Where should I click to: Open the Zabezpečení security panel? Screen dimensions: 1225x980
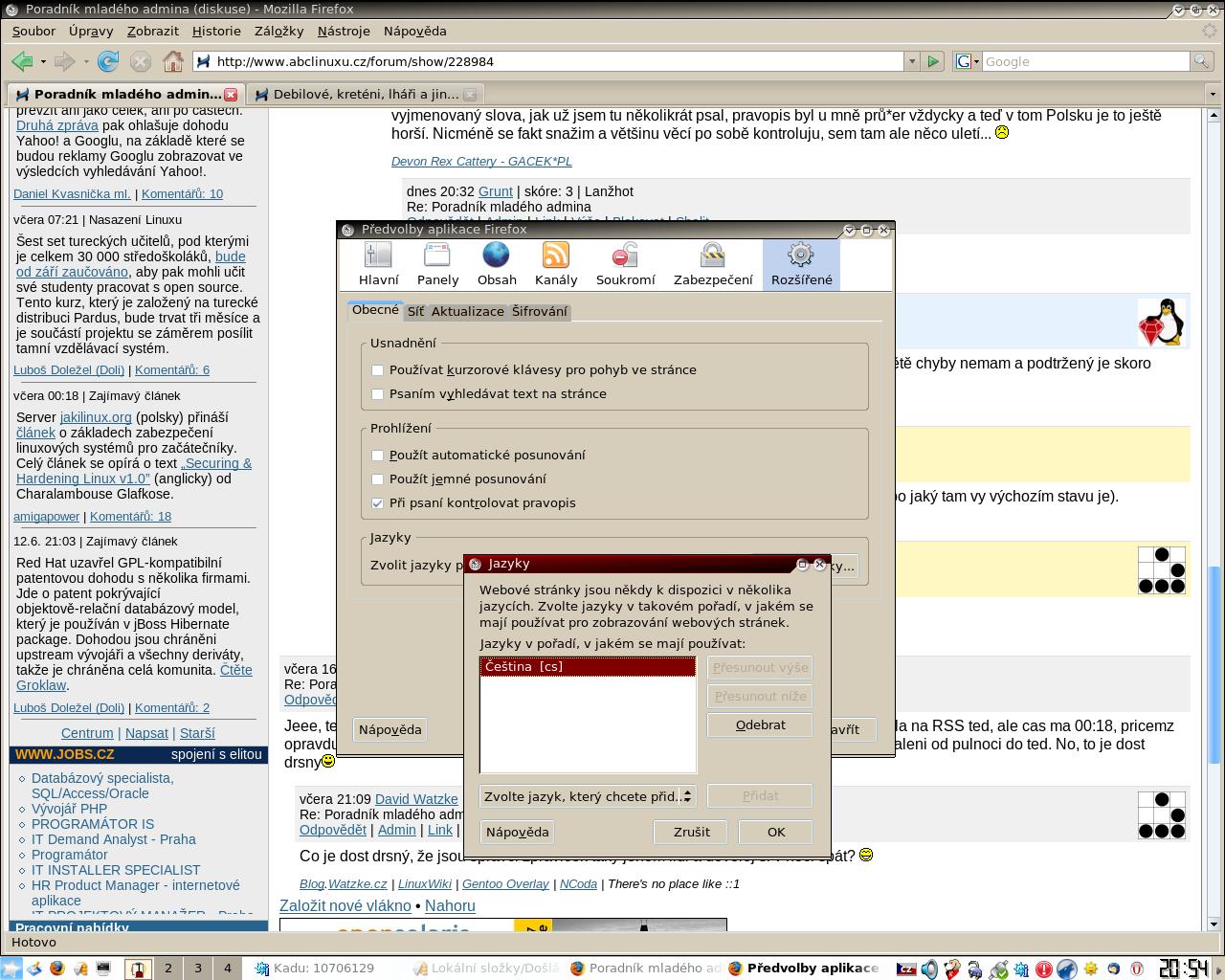[x=713, y=264]
